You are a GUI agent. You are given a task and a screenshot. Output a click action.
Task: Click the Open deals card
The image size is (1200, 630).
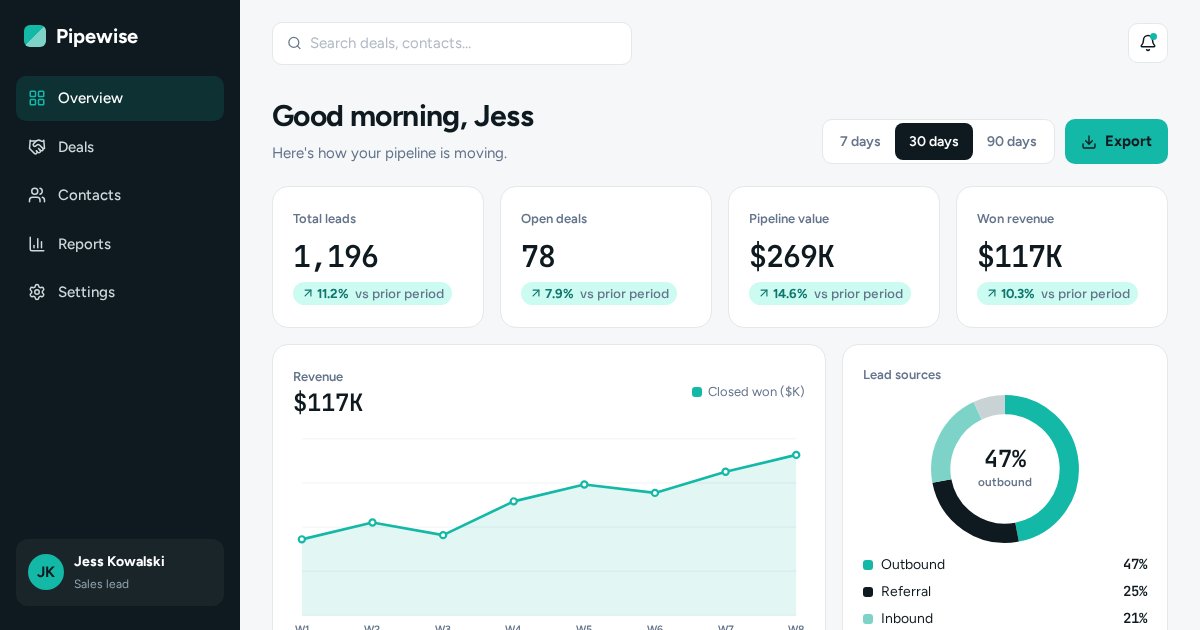coord(606,257)
